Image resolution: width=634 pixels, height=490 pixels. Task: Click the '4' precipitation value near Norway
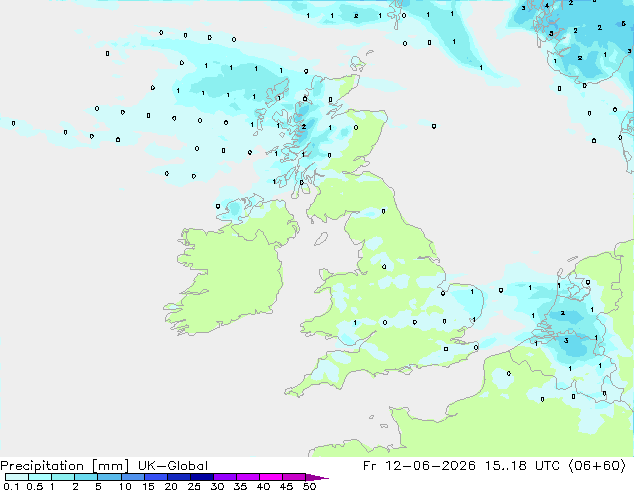pos(547,6)
